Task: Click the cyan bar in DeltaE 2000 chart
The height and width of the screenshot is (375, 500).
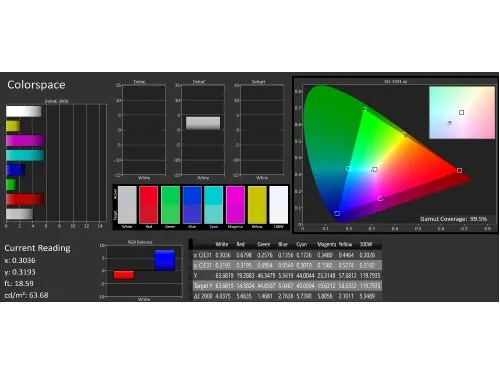Action: 25,155
